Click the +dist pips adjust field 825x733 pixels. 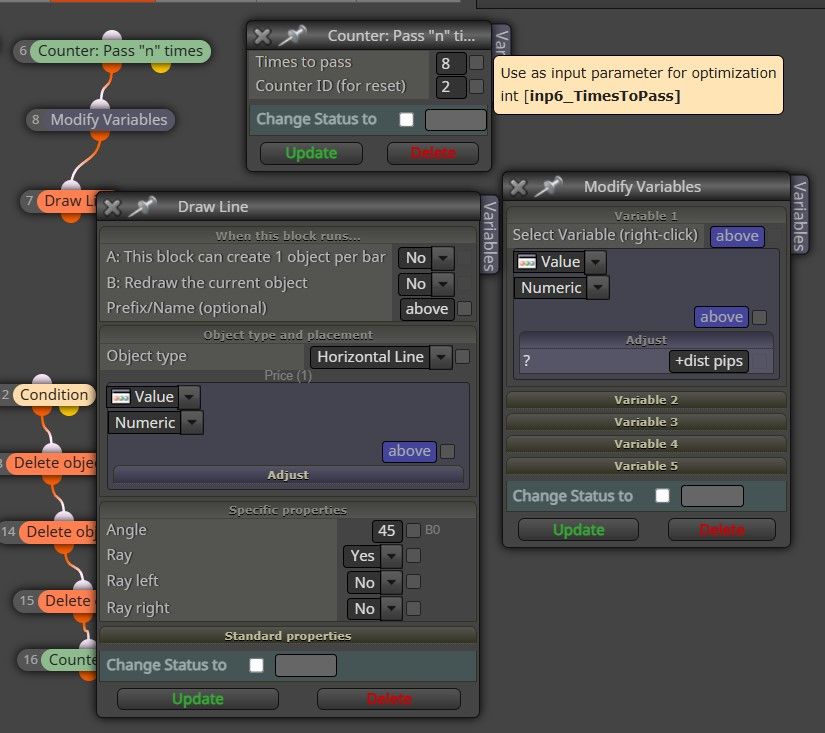click(x=709, y=362)
